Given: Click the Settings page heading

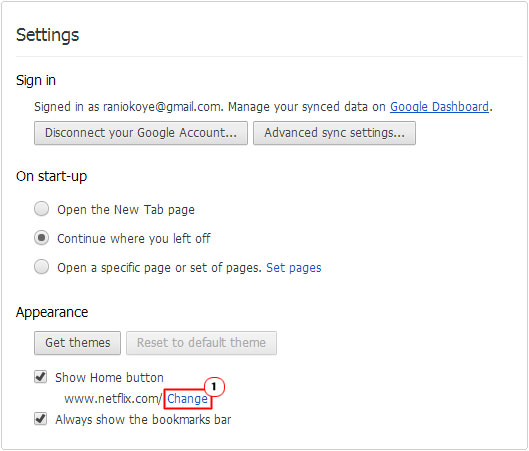Looking at the screenshot, I should tap(48, 35).
